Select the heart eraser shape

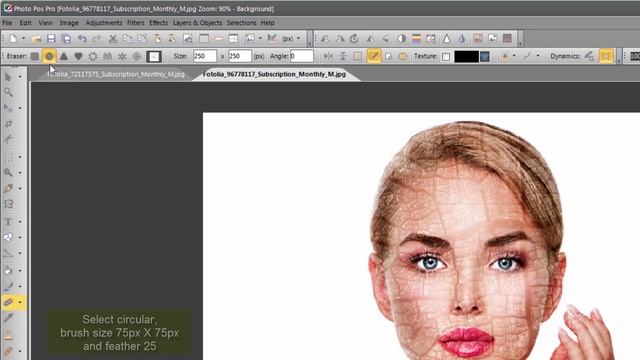[x=78, y=56]
